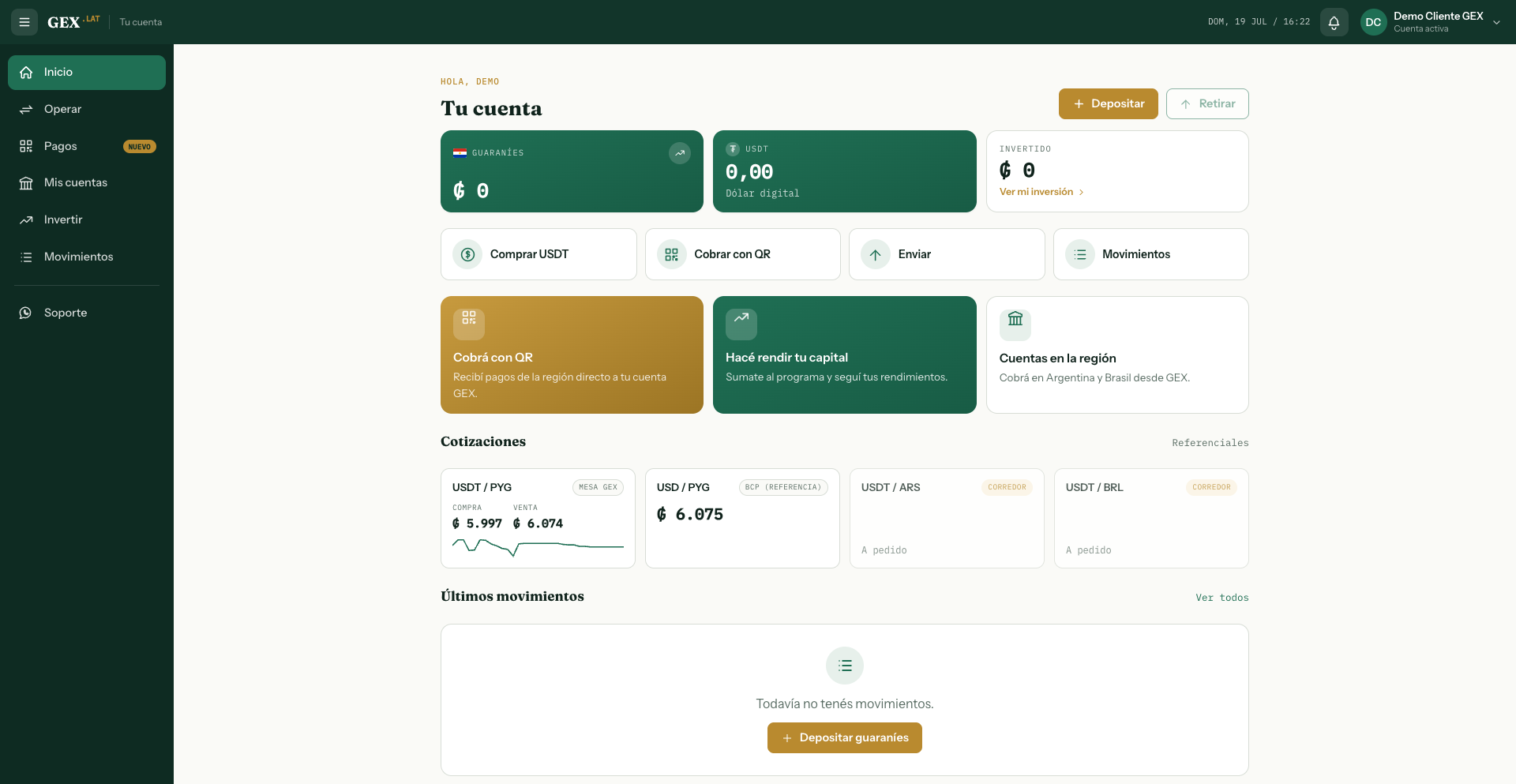The width and height of the screenshot is (1516, 784).
Task: Open the USD / PYG quote card
Action: coord(742,518)
